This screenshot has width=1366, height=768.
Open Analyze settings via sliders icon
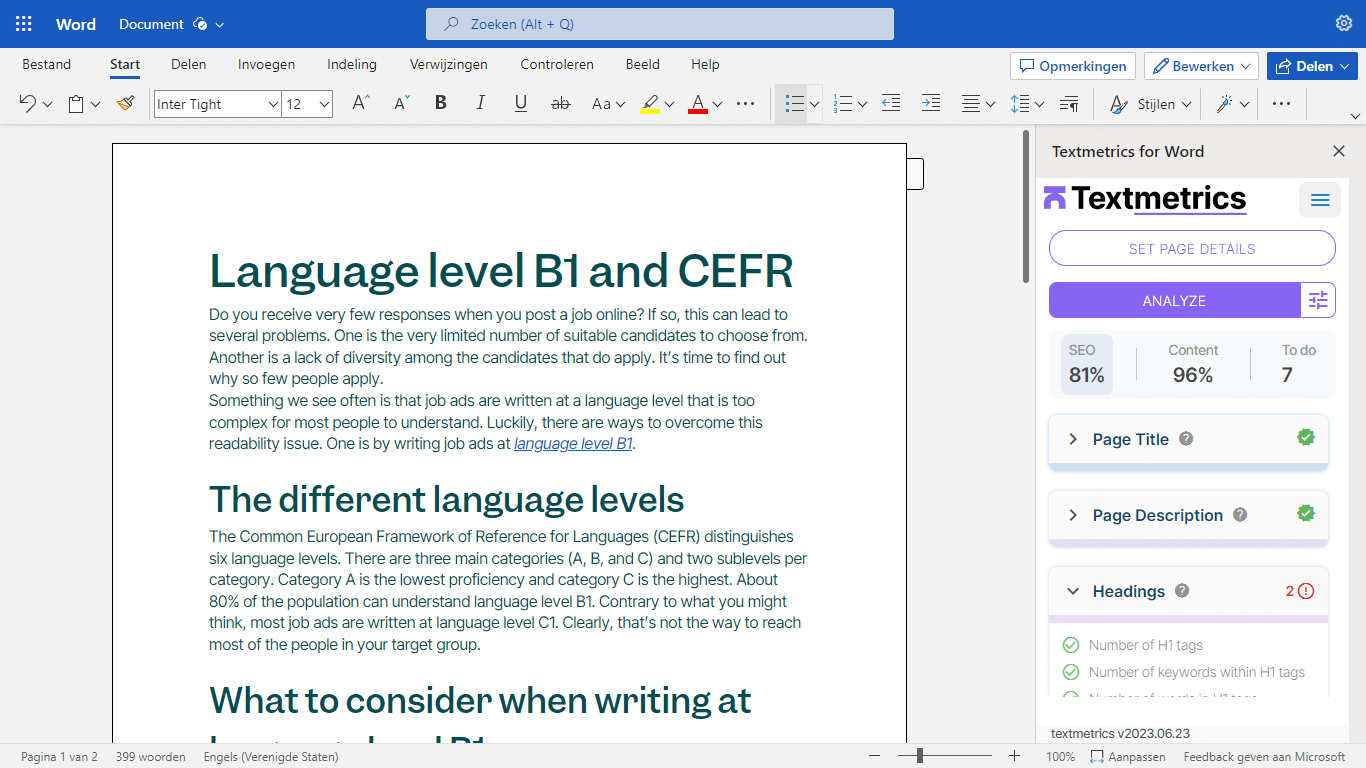(1318, 300)
